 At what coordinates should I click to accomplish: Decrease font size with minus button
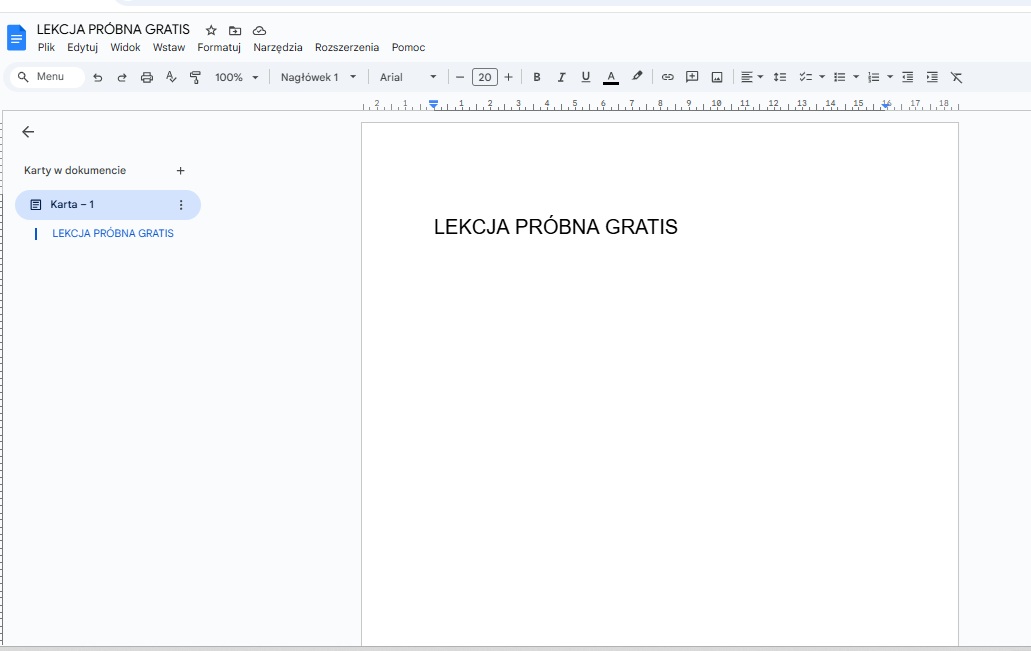point(460,77)
